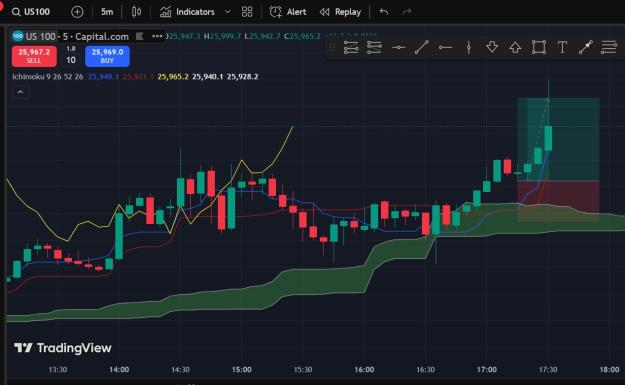Select the Trend Line drawing tool
This screenshot has width=625, height=385.
(421, 47)
